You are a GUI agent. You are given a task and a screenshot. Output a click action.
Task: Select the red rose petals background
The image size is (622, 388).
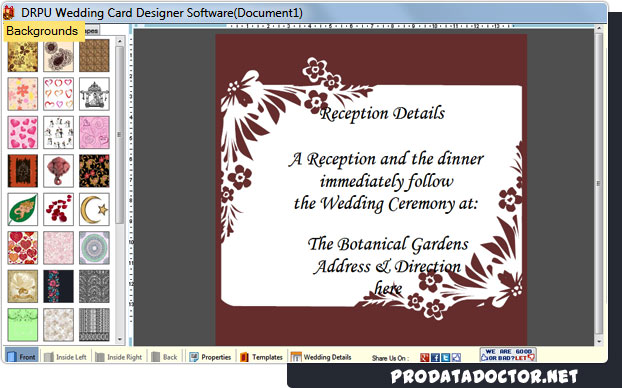point(58,209)
